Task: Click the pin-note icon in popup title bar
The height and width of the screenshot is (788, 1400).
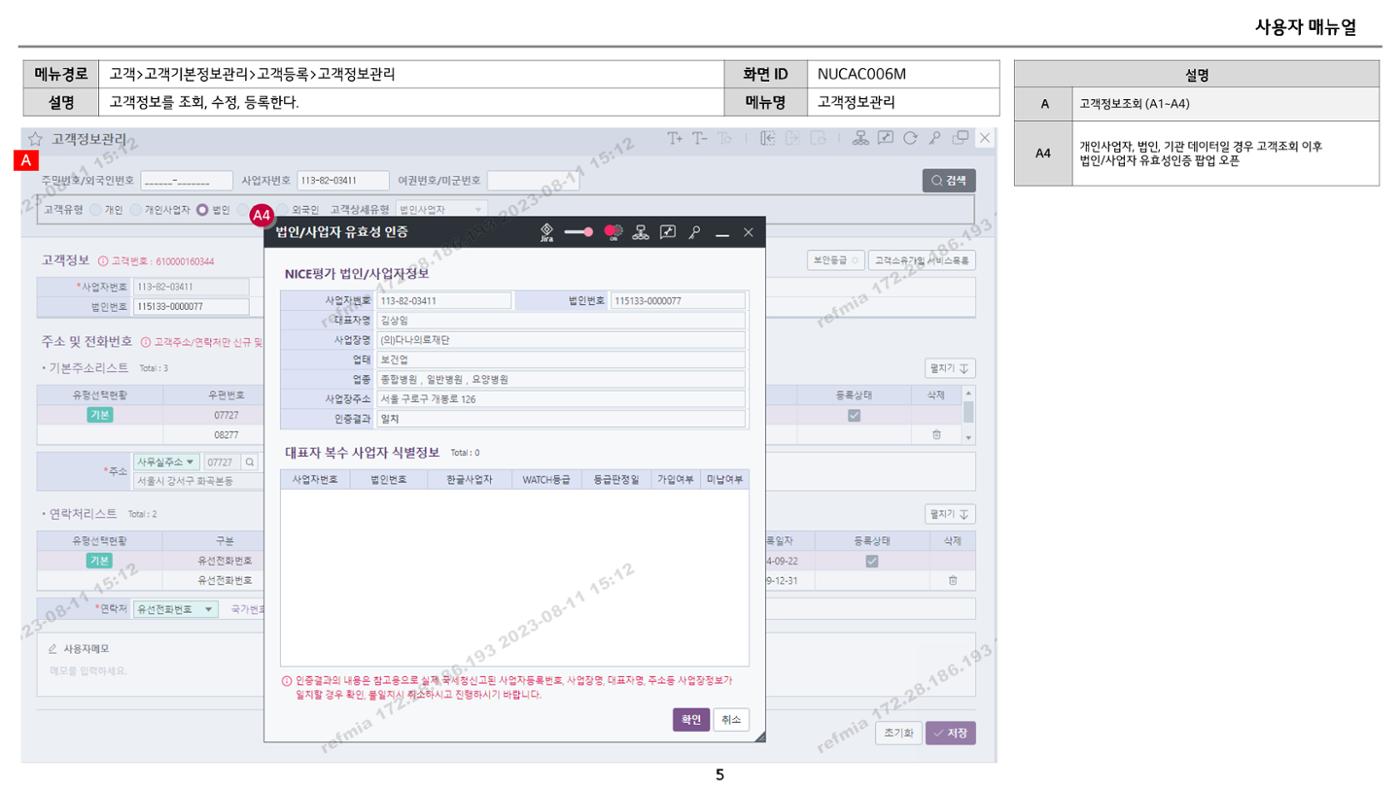Action: 668,232
